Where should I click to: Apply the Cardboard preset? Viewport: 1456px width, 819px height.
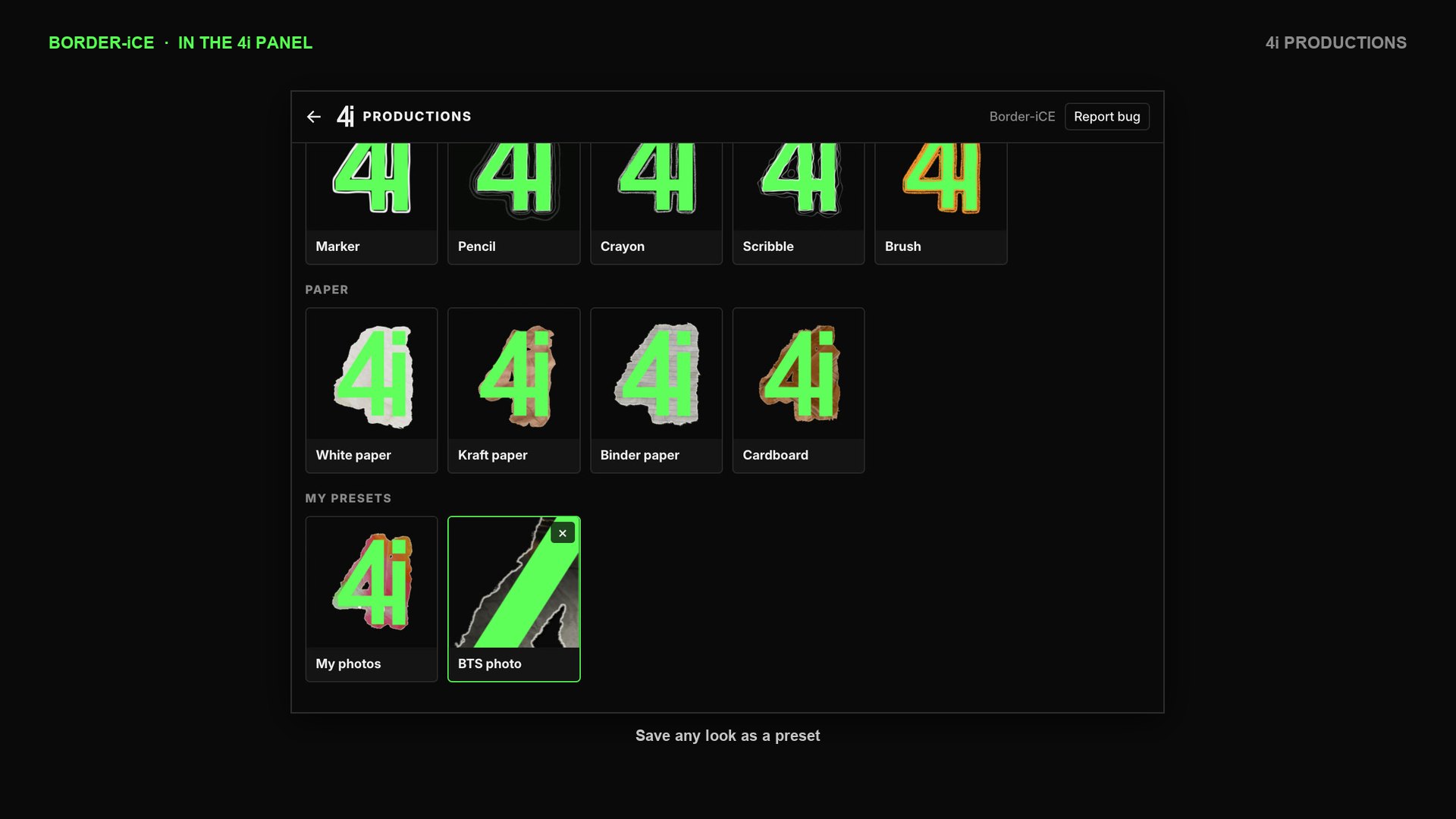tap(799, 391)
